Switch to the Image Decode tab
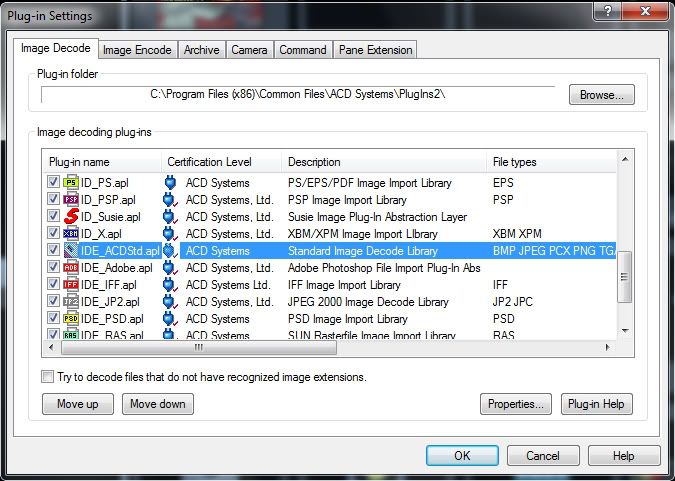Viewport: 675px width, 481px height. point(56,48)
